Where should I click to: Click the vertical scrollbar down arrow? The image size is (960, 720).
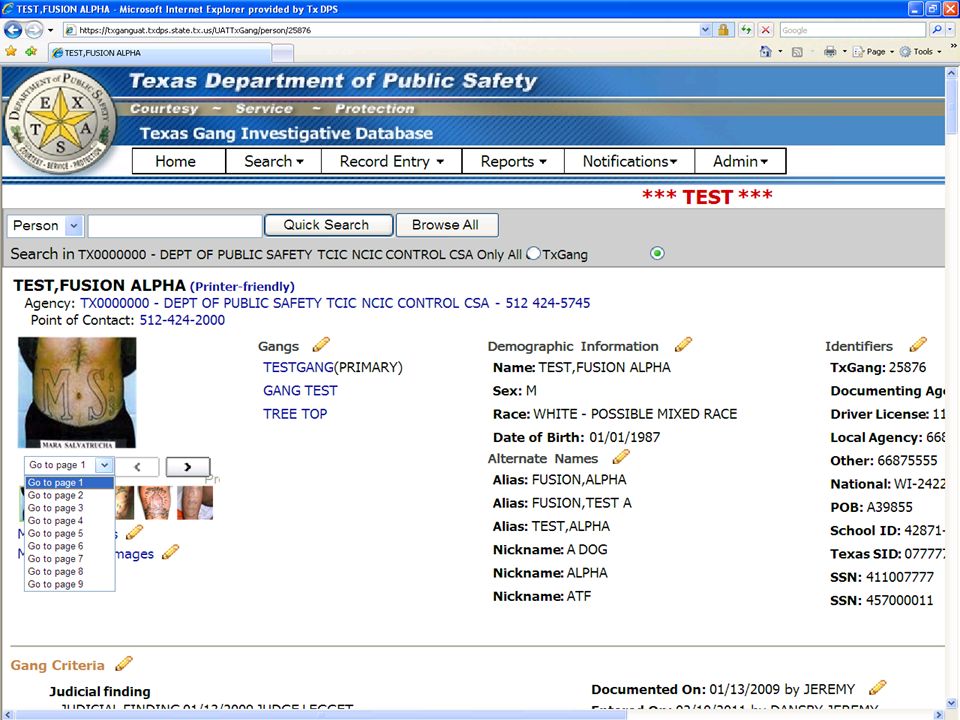[951, 702]
